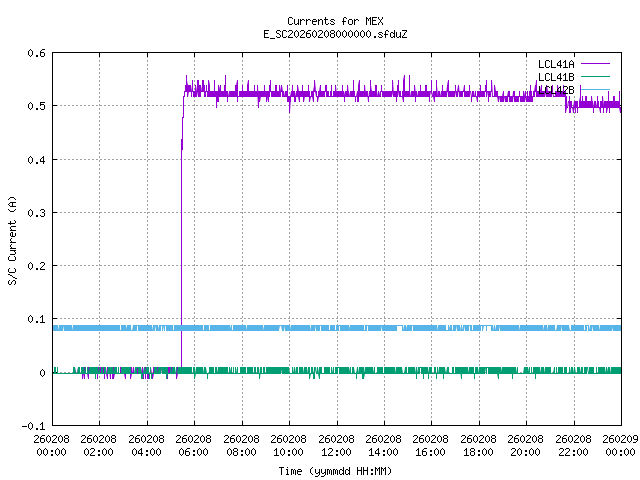The image size is (640, 480).
Task: Click the light blue trace below 0.1 A
Action: click(300, 328)
